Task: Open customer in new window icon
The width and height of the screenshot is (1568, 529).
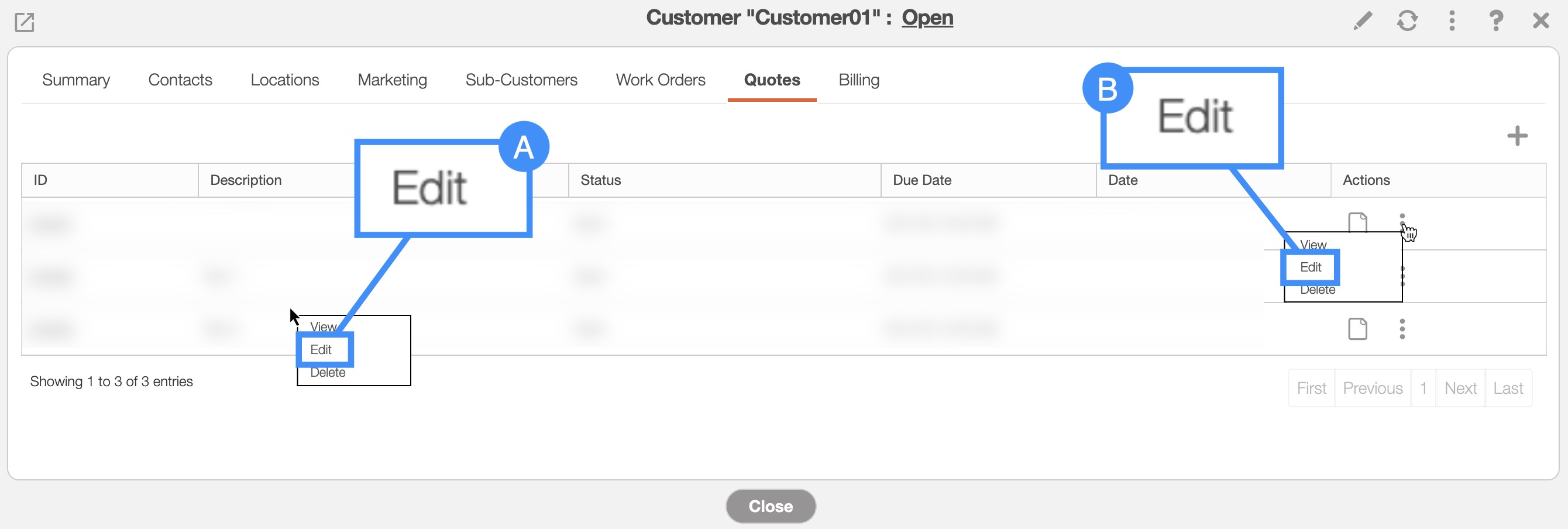Action: click(25, 22)
